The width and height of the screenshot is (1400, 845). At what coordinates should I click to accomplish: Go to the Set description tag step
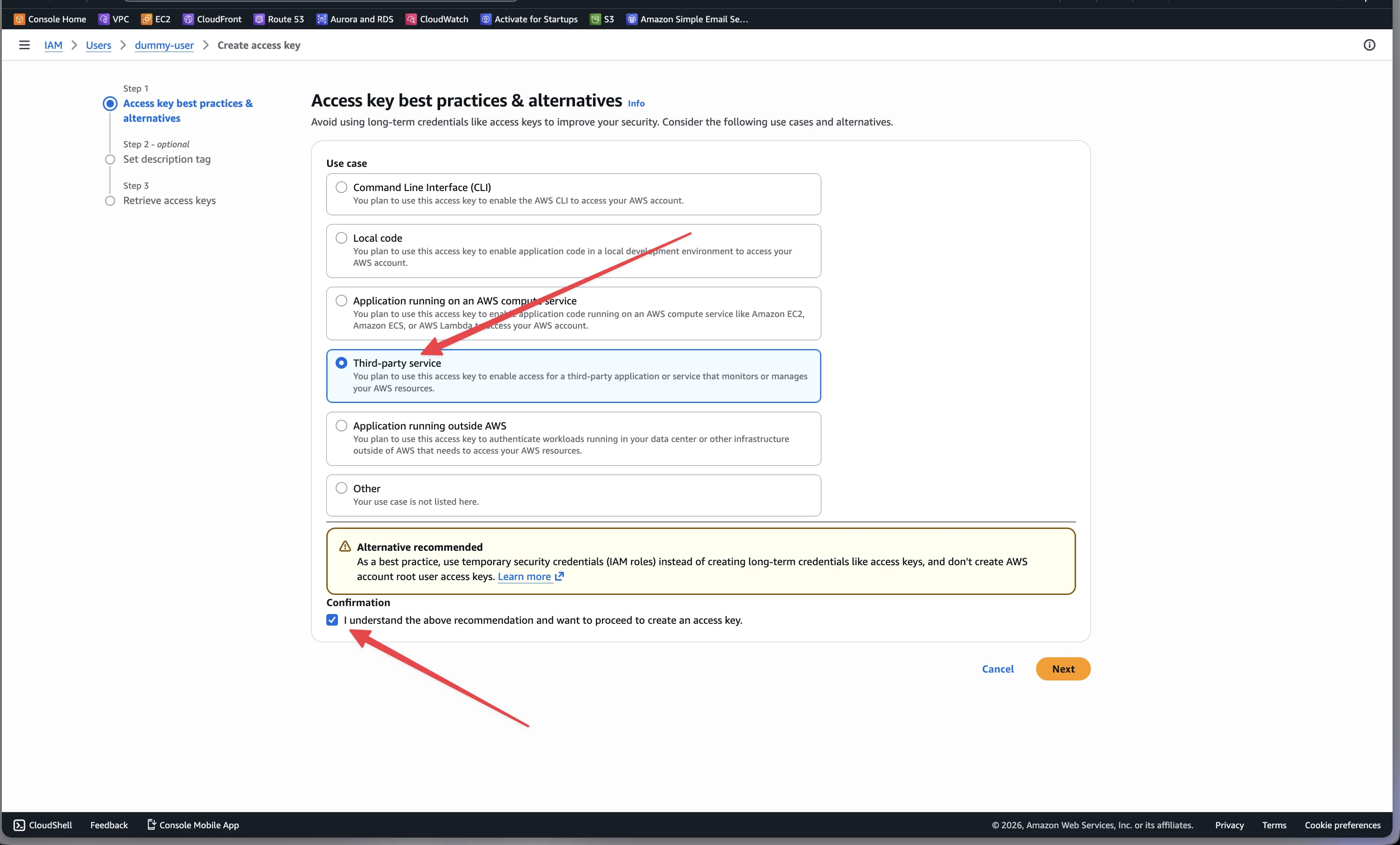[166, 159]
